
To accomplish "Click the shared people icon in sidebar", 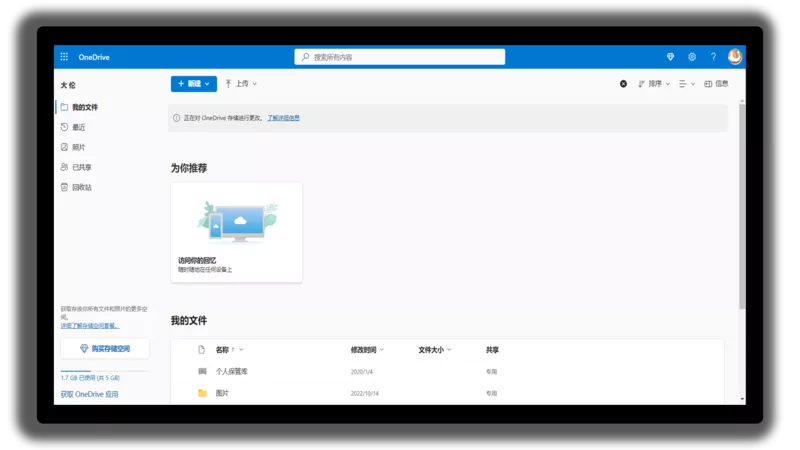I will (x=64, y=167).
